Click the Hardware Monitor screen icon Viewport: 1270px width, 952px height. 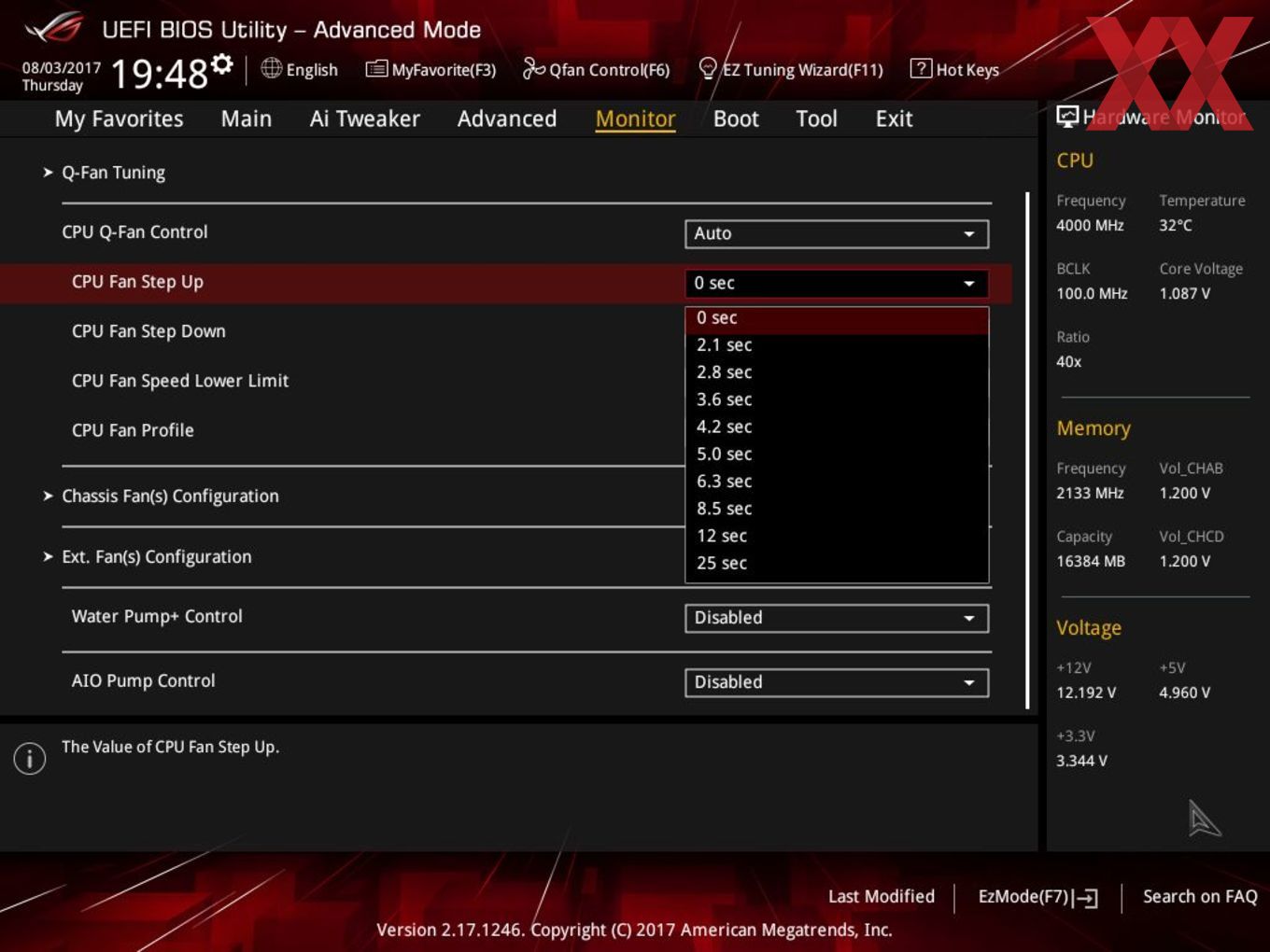point(1067,116)
